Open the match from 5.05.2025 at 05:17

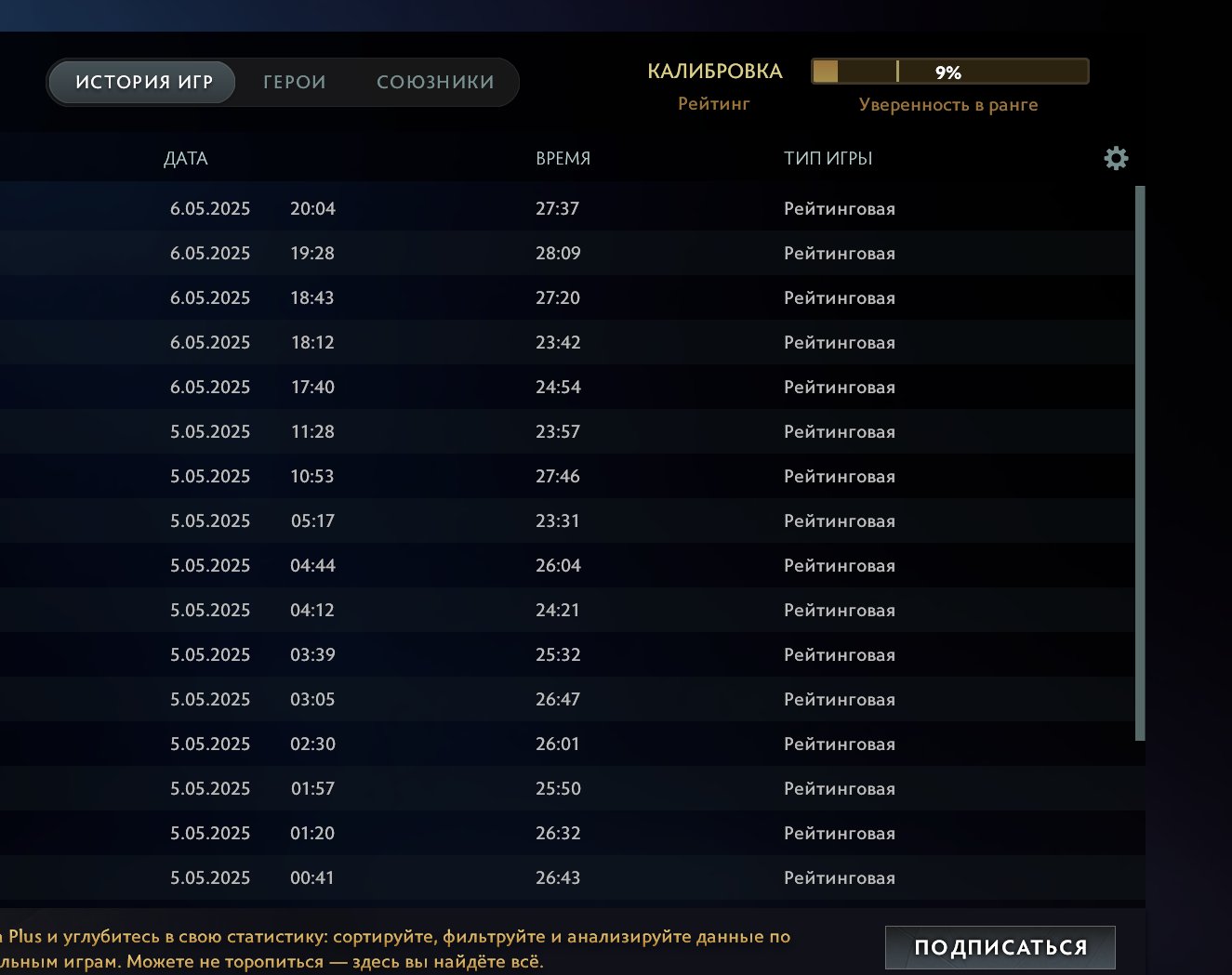[558, 520]
